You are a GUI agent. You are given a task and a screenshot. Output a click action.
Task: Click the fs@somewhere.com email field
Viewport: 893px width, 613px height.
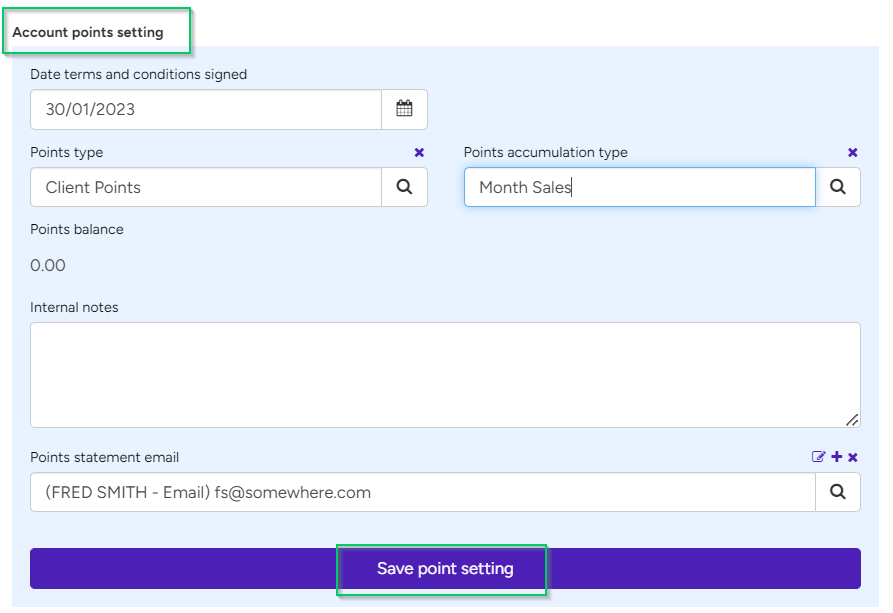pos(423,492)
